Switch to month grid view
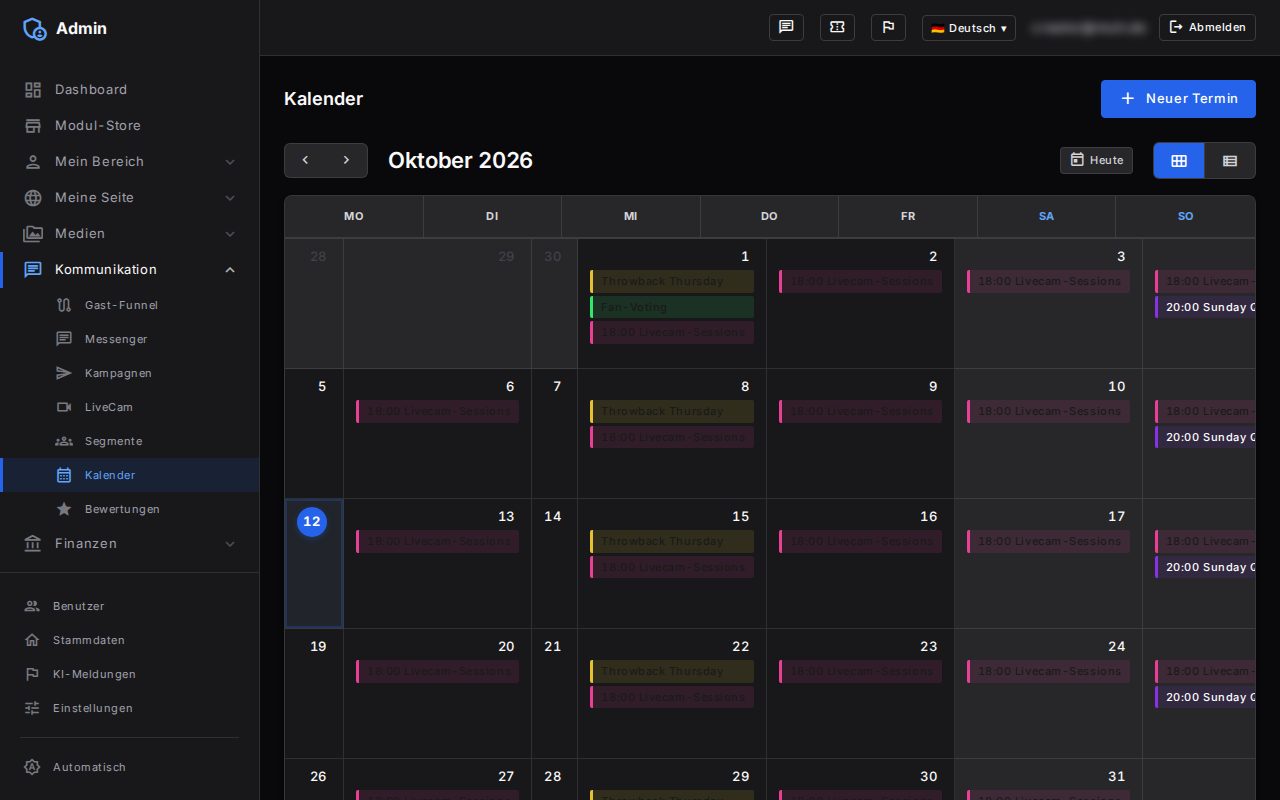 1179,160
